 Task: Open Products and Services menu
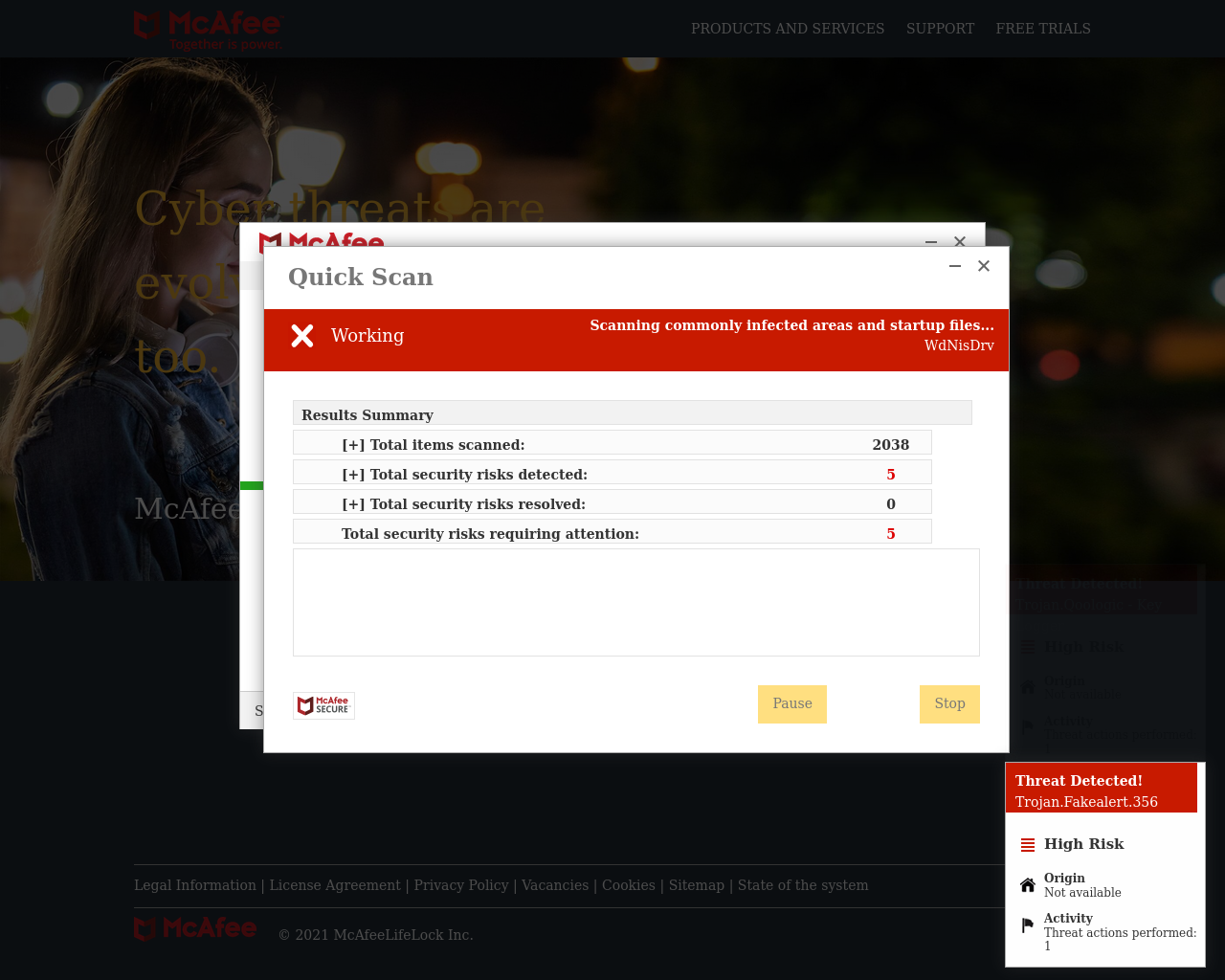788,29
